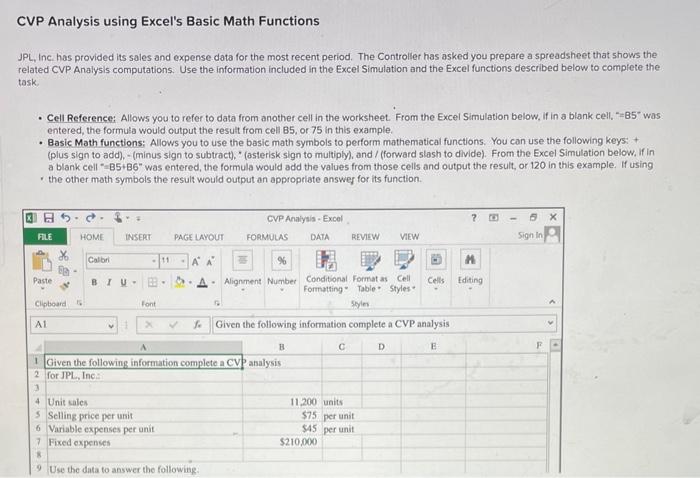Select column C header
This screenshot has height=478, width=700.
pos(342,347)
